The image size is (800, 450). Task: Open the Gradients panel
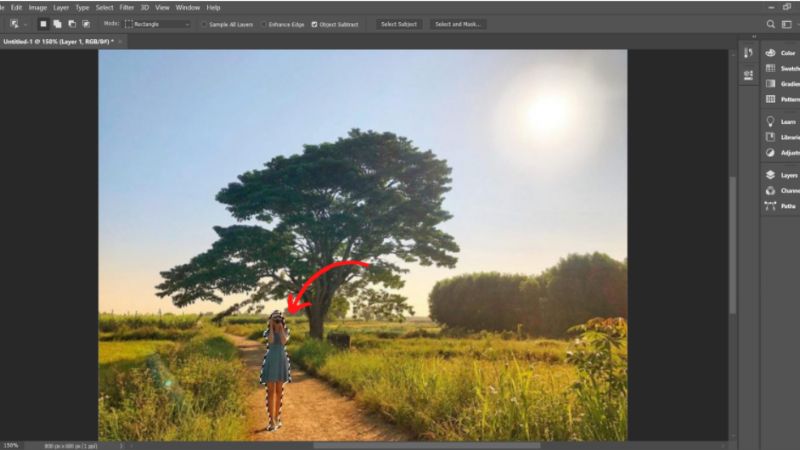pos(782,84)
